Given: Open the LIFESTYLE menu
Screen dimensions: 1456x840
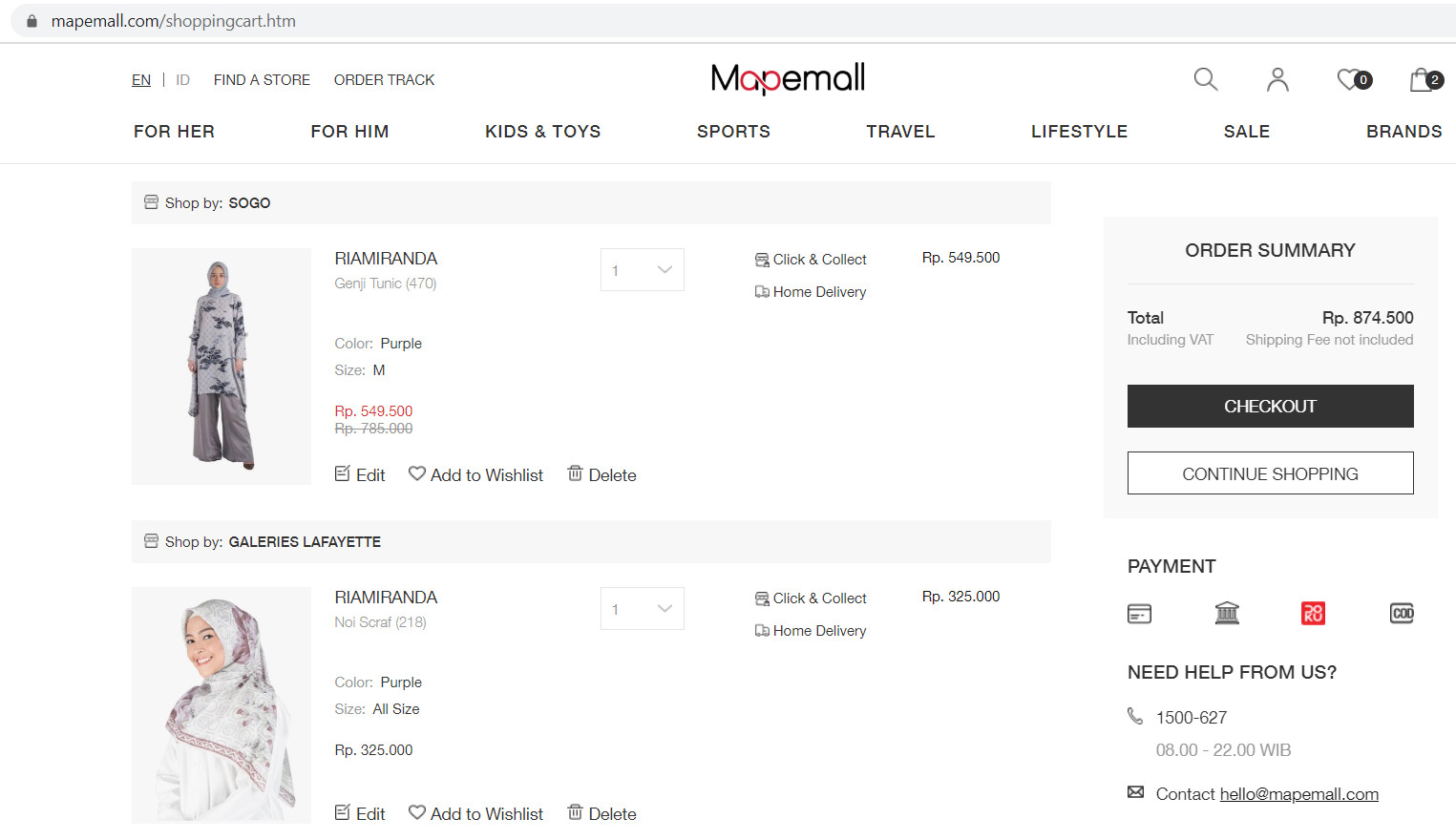Looking at the screenshot, I should [1079, 132].
